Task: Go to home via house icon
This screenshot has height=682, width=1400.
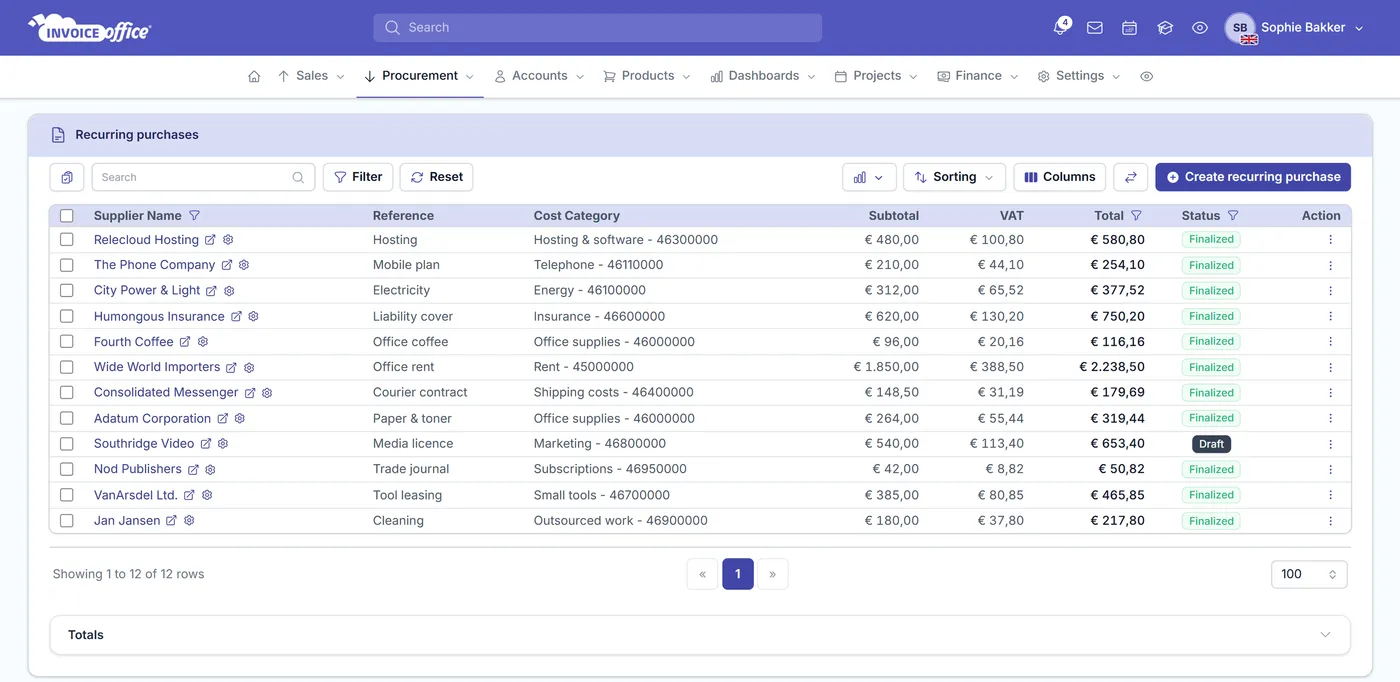Action: coord(254,76)
